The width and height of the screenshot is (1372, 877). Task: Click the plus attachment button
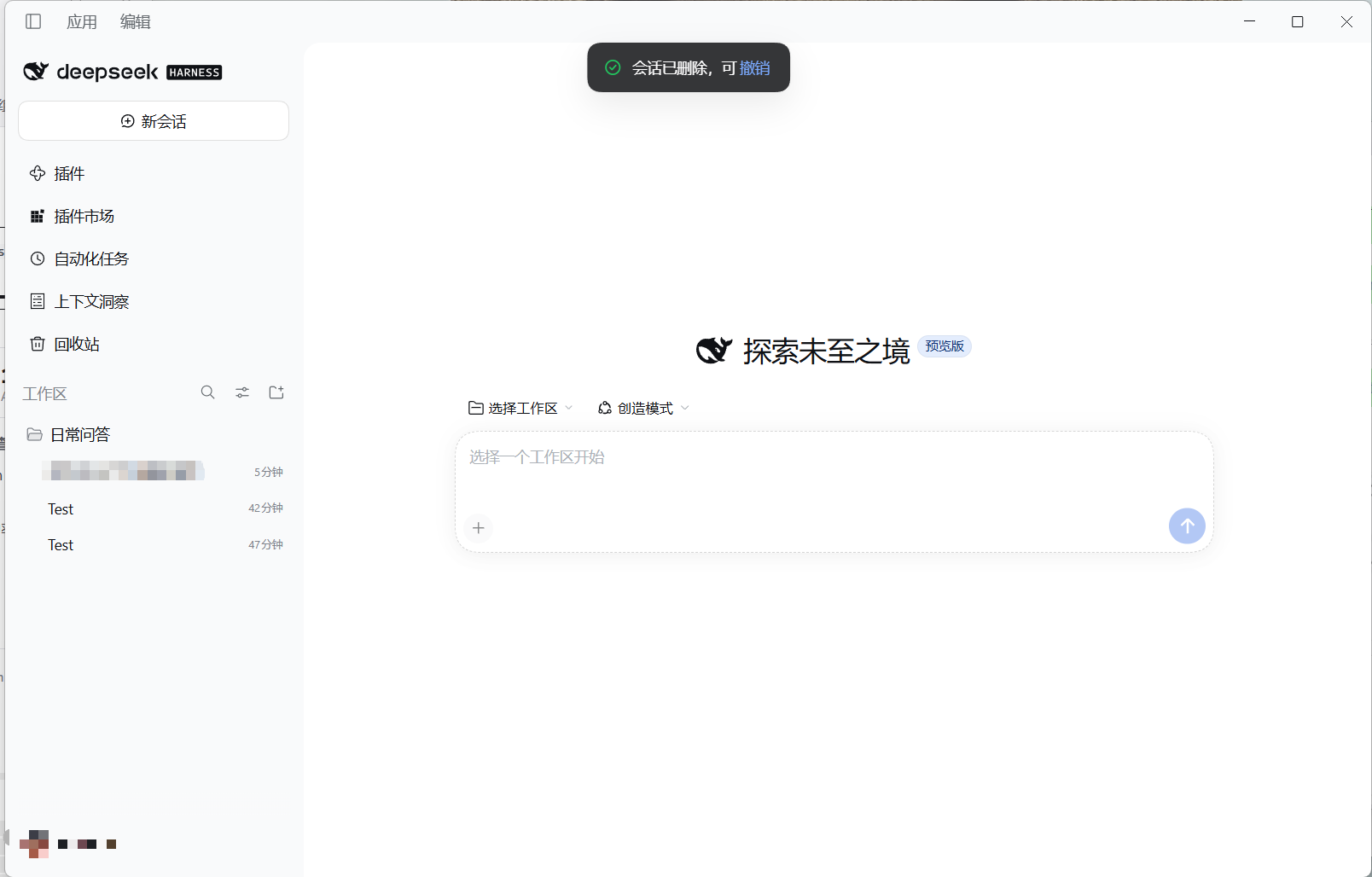(x=479, y=528)
